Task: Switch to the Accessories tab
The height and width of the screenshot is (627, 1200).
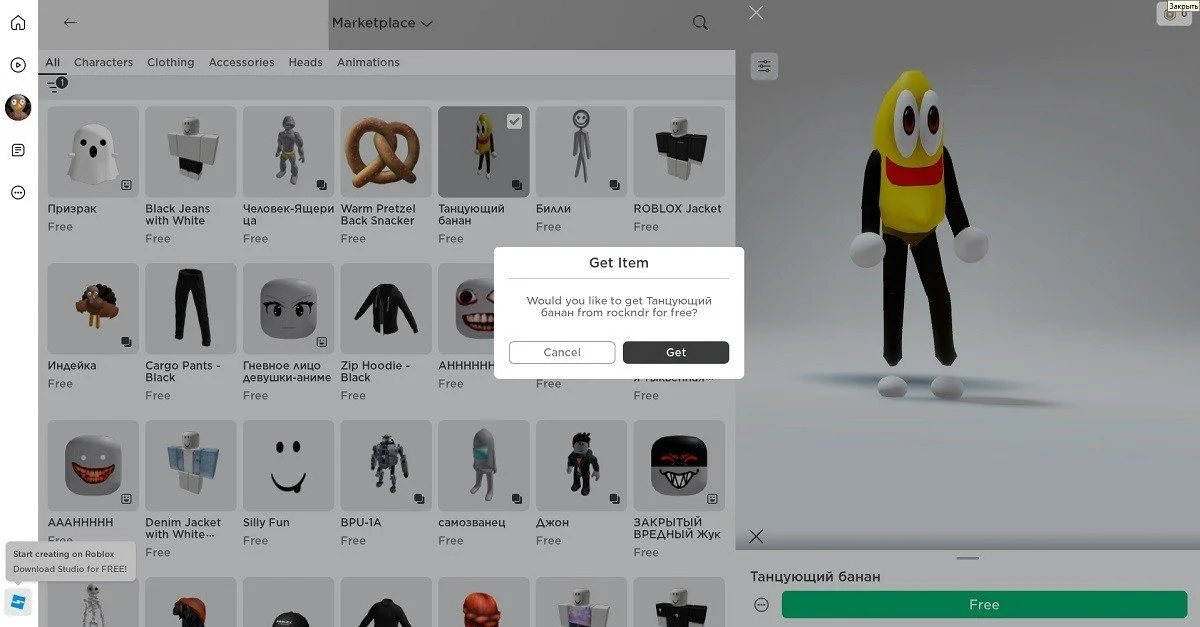Action: point(241,62)
